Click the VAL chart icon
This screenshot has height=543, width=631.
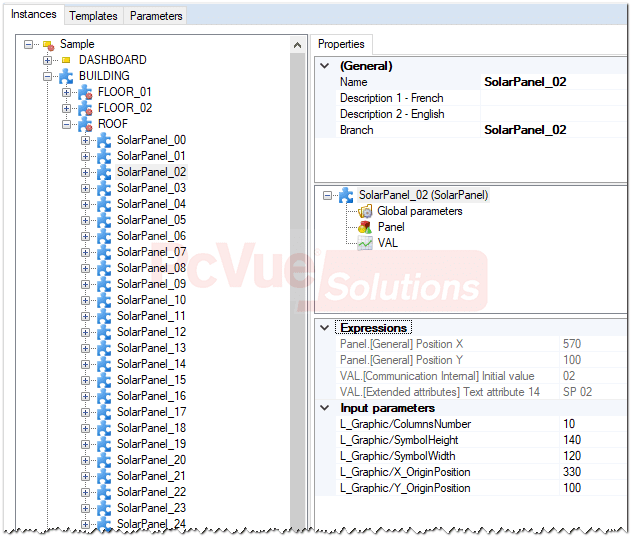pyautogui.click(x=364, y=243)
